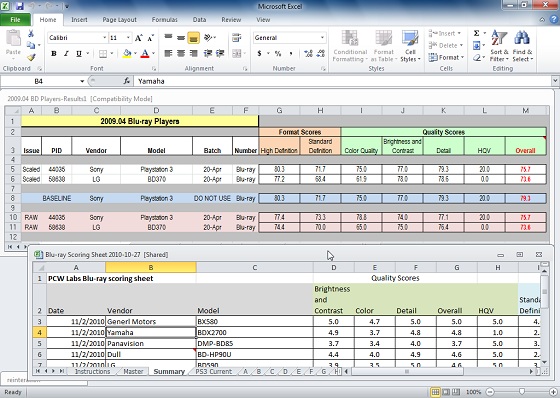Toggle the highlighted Bottom Align button

[193, 38]
